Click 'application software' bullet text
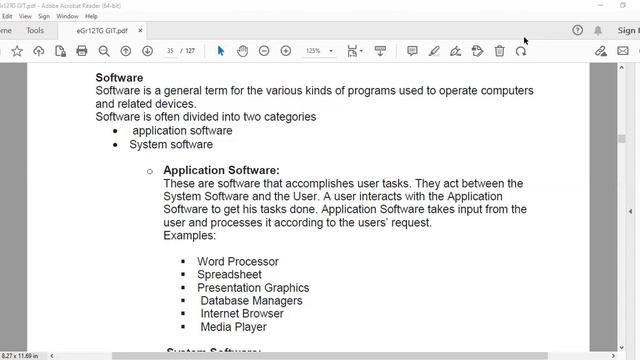Image resolution: width=640 pixels, height=360 pixels. point(182,131)
